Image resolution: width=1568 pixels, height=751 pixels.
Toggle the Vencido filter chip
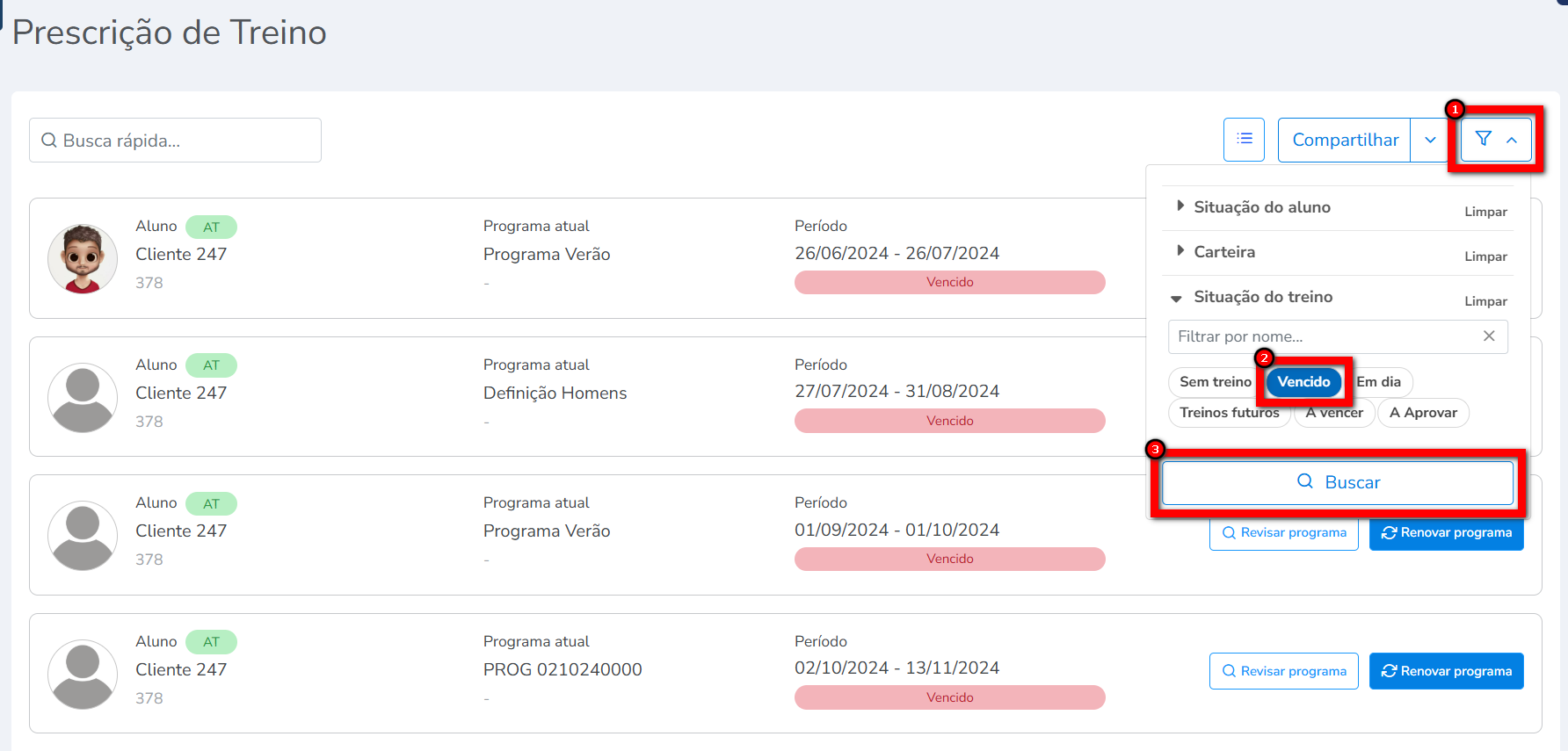(1303, 382)
